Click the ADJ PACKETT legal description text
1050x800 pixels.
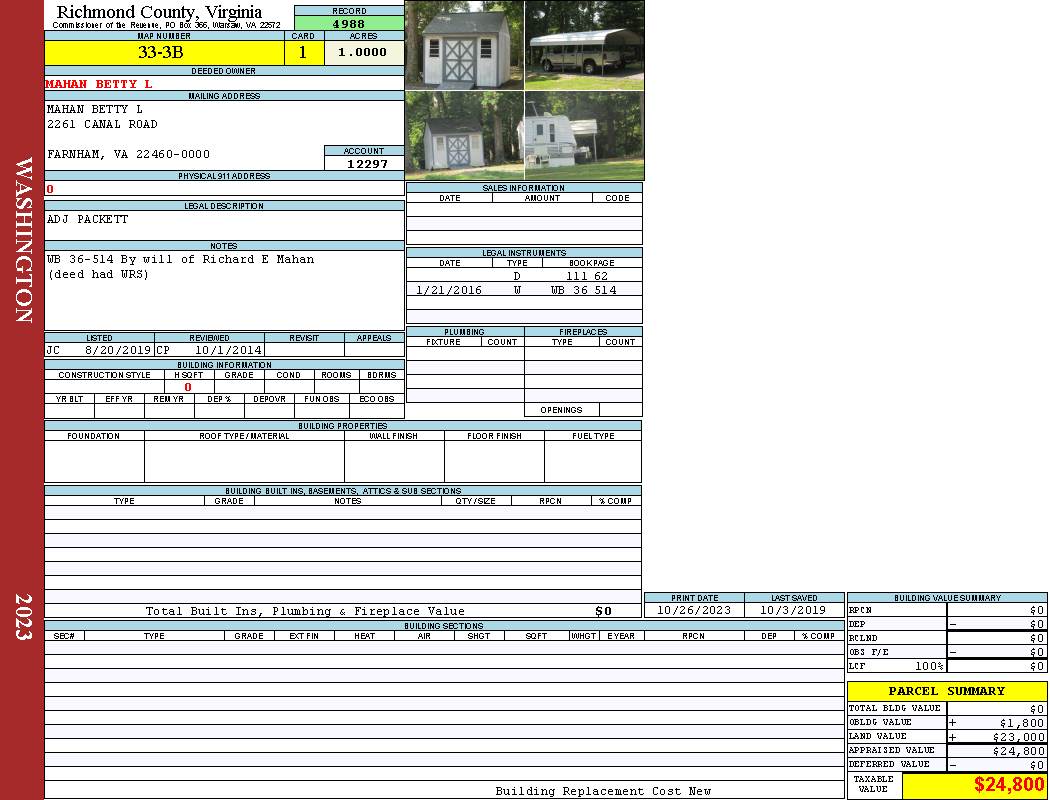coord(88,219)
